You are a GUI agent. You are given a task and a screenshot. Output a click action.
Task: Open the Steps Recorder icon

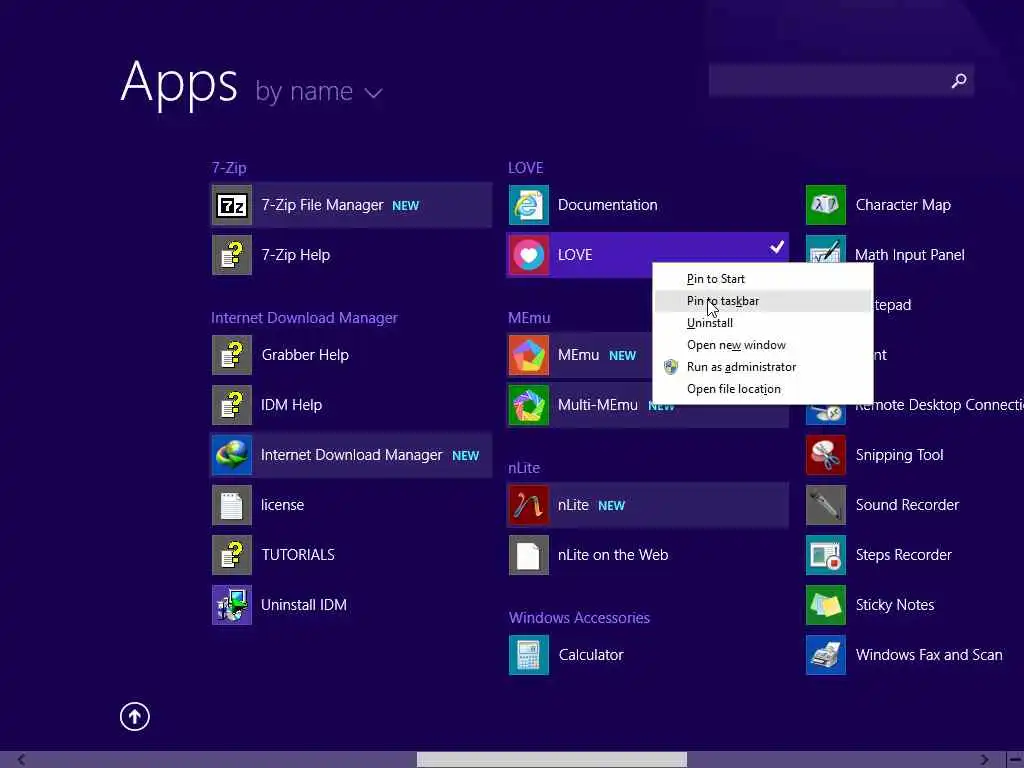pos(825,554)
